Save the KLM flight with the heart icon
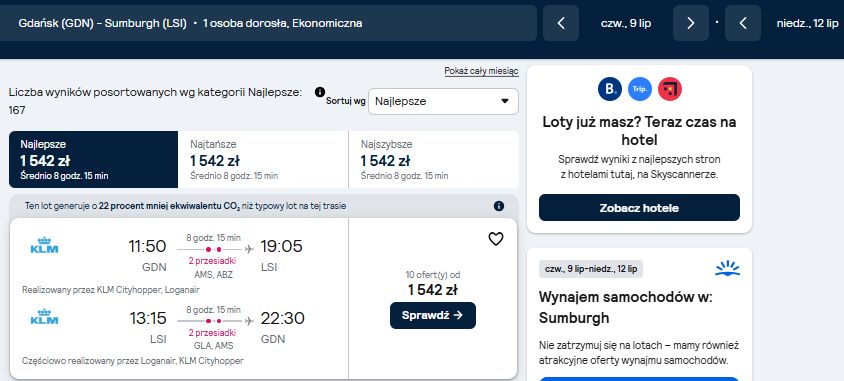Viewport: 844px width, 381px height. coord(496,239)
